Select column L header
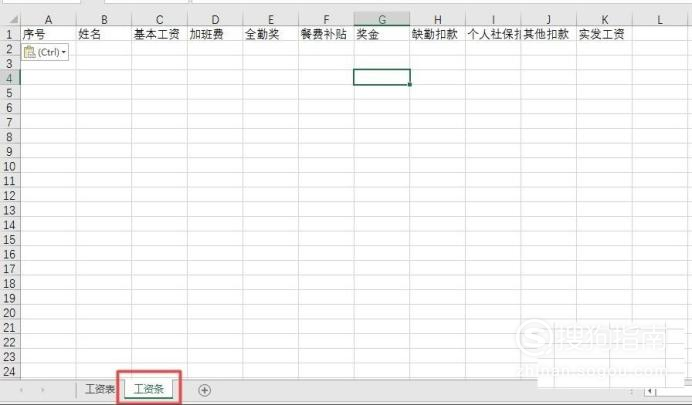This screenshot has height=405, width=692. point(660,19)
